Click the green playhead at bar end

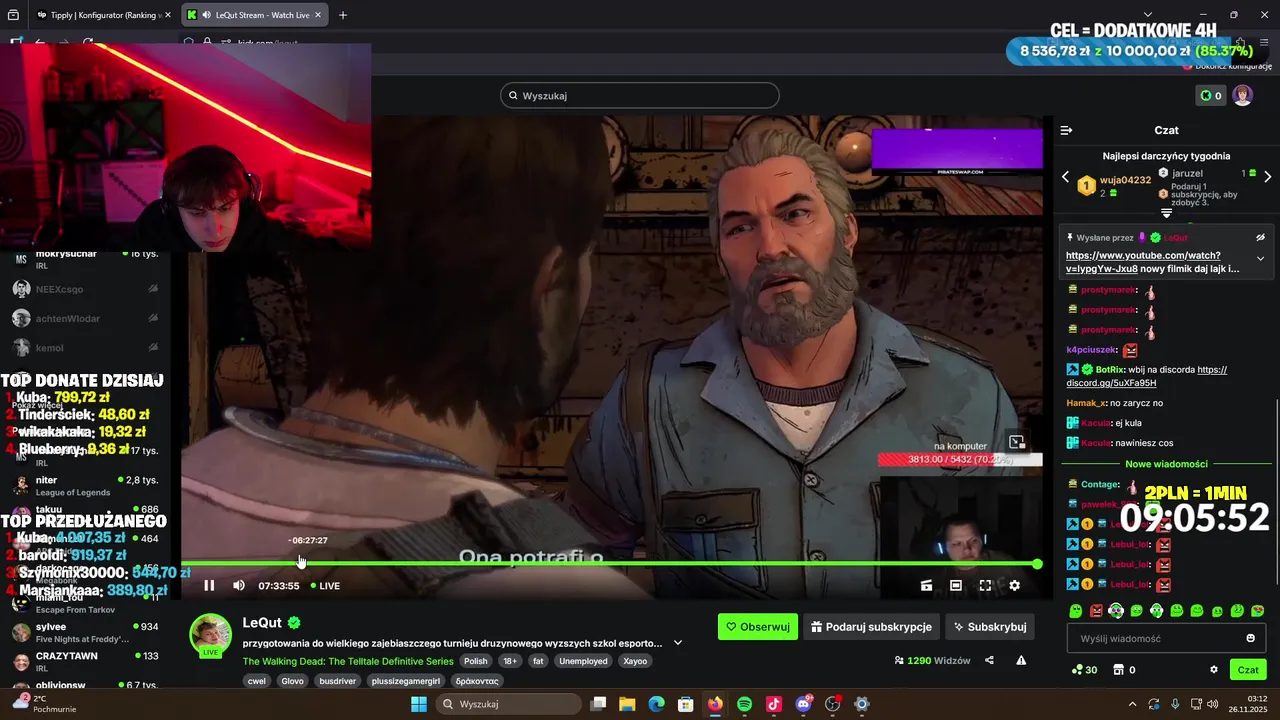[x=1037, y=564]
